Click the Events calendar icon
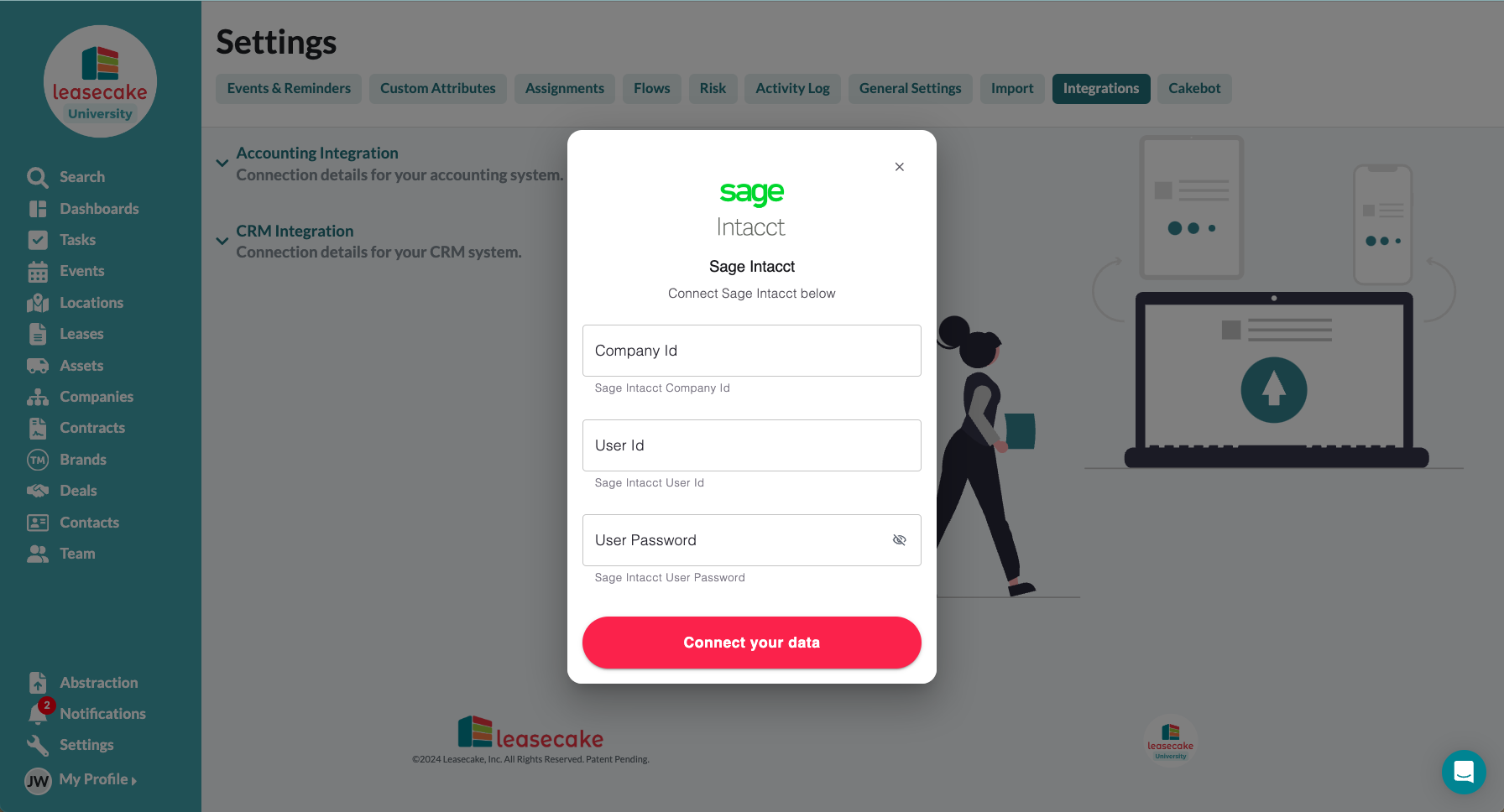 coord(38,272)
